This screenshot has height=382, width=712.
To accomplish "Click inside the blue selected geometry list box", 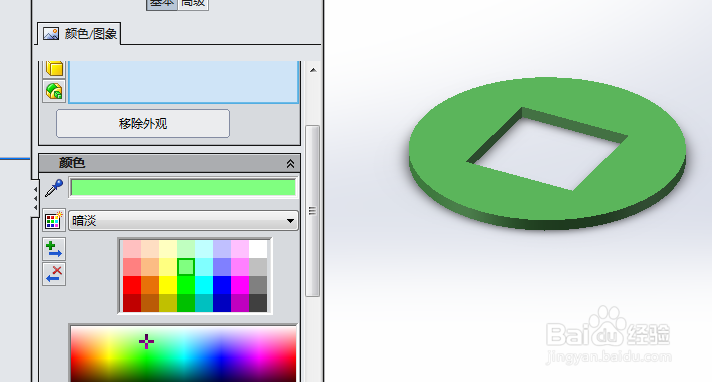I will tap(183, 82).
